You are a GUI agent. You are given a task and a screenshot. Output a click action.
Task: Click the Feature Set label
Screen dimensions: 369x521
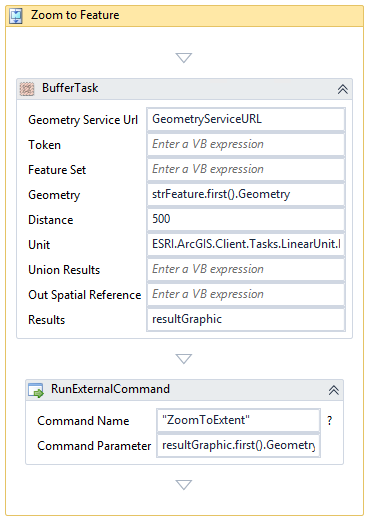(57, 170)
